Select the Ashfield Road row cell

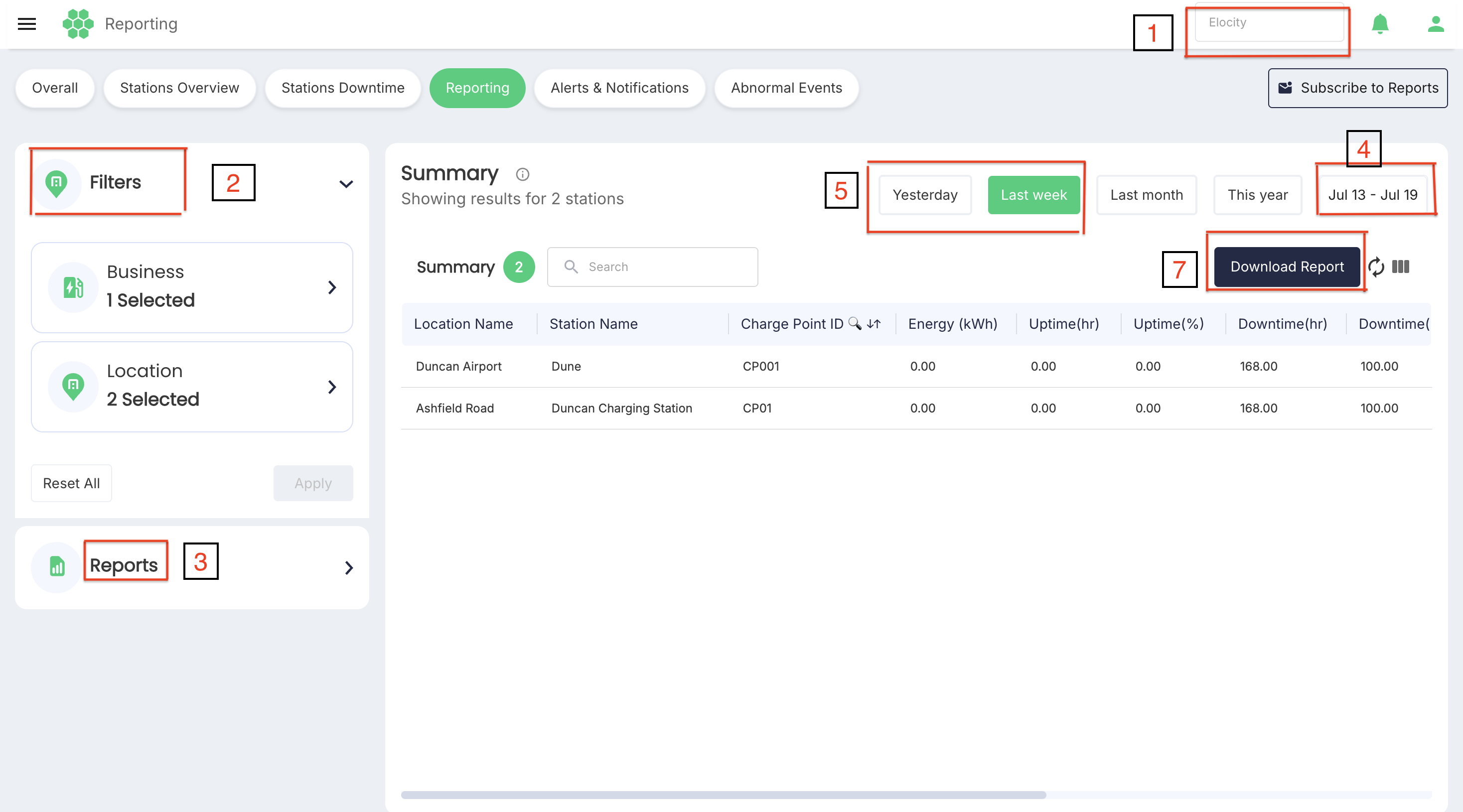click(454, 408)
